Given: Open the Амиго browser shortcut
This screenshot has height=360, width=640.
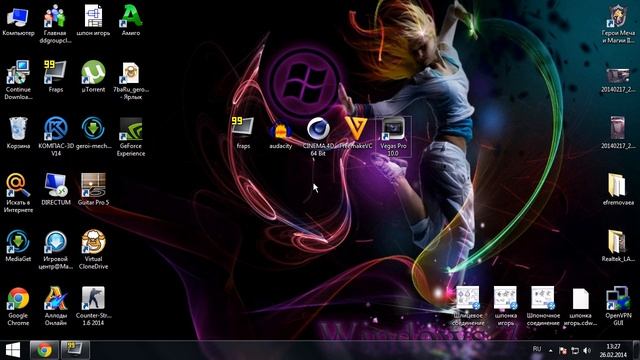Looking at the screenshot, I should 131,20.
